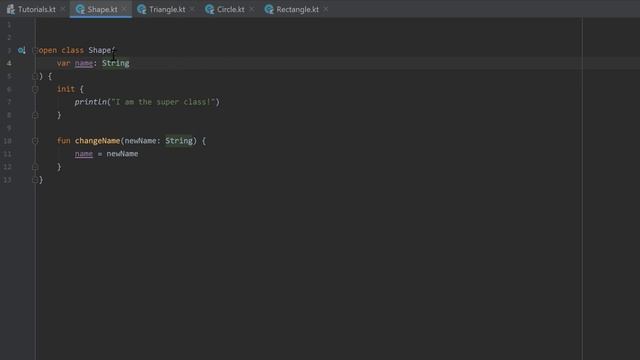Select the Shape.kt tab
640x360 pixels.
(102, 9)
